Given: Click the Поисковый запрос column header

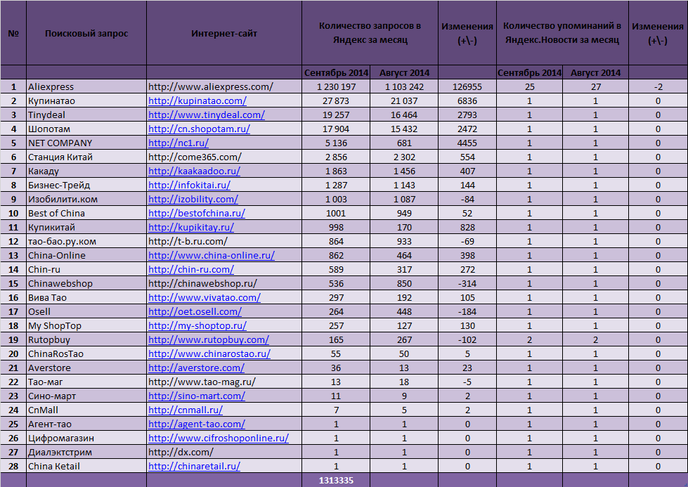Looking at the screenshot, I should tap(86, 33).
